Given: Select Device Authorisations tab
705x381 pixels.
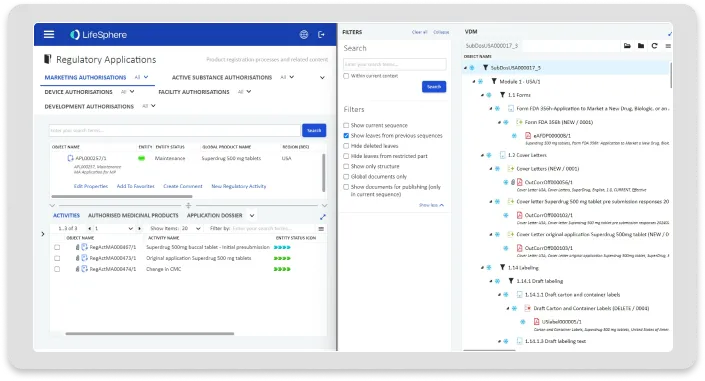Looking at the screenshot, I should point(79,92).
